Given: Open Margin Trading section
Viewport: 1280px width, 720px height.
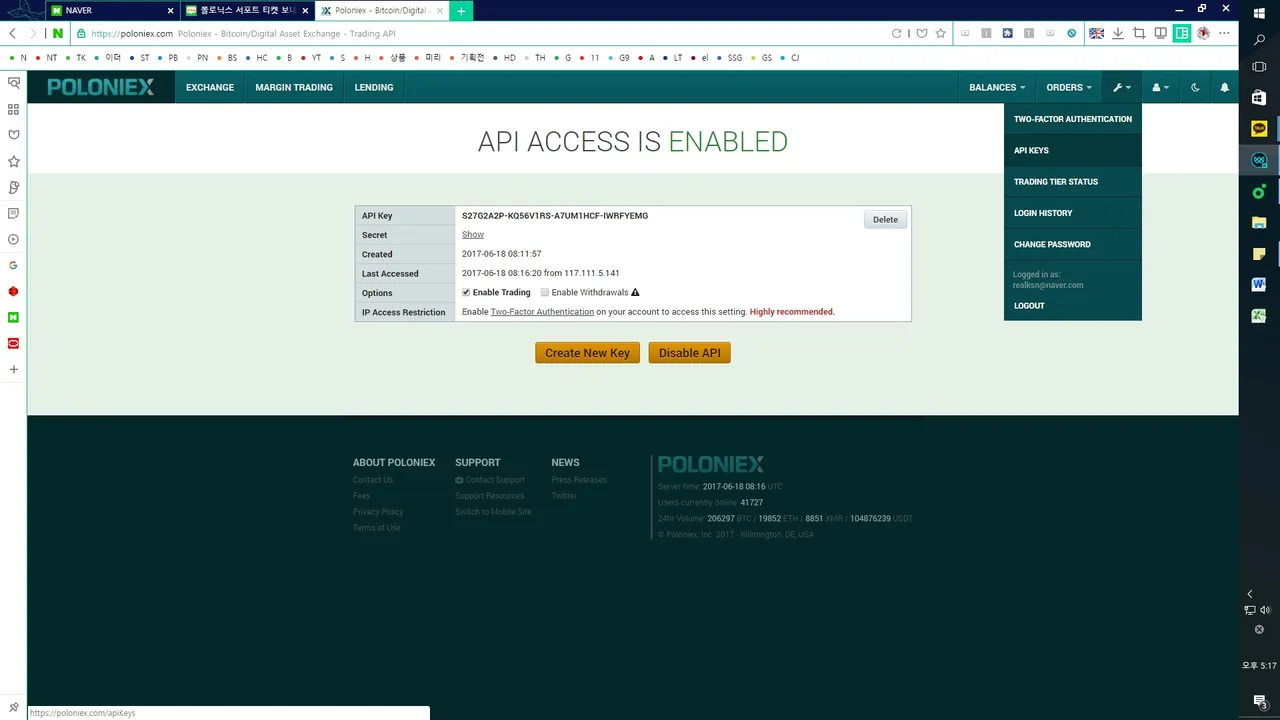Looking at the screenshot, I should 294,87.
